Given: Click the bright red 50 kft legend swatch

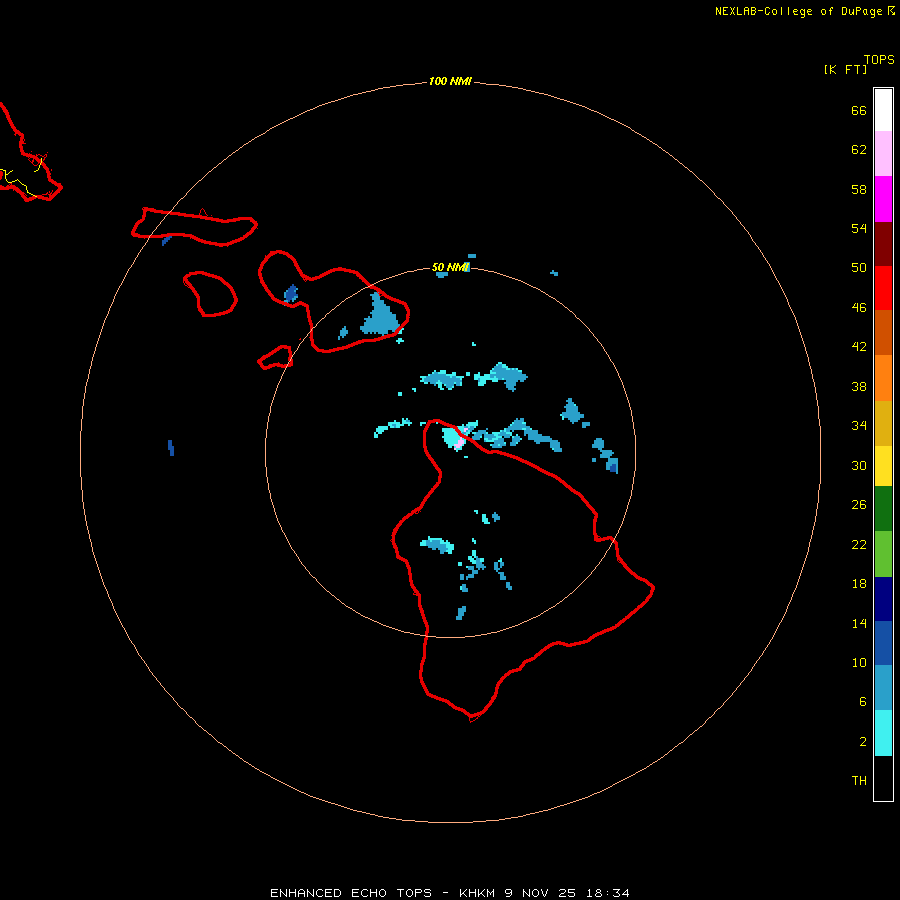Looking at the screenshot, I should [883, 288].
